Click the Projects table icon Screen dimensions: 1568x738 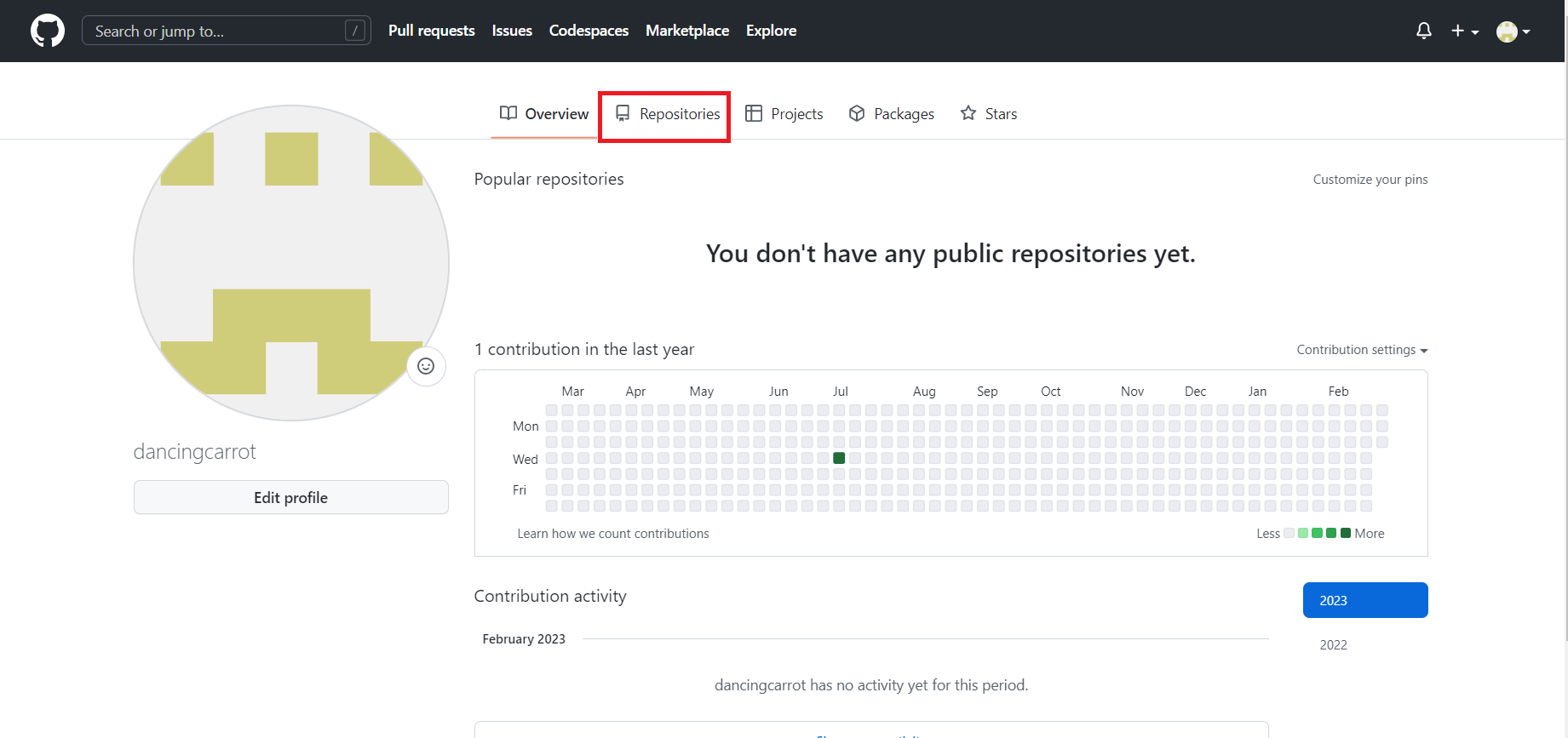pos(754,113)
